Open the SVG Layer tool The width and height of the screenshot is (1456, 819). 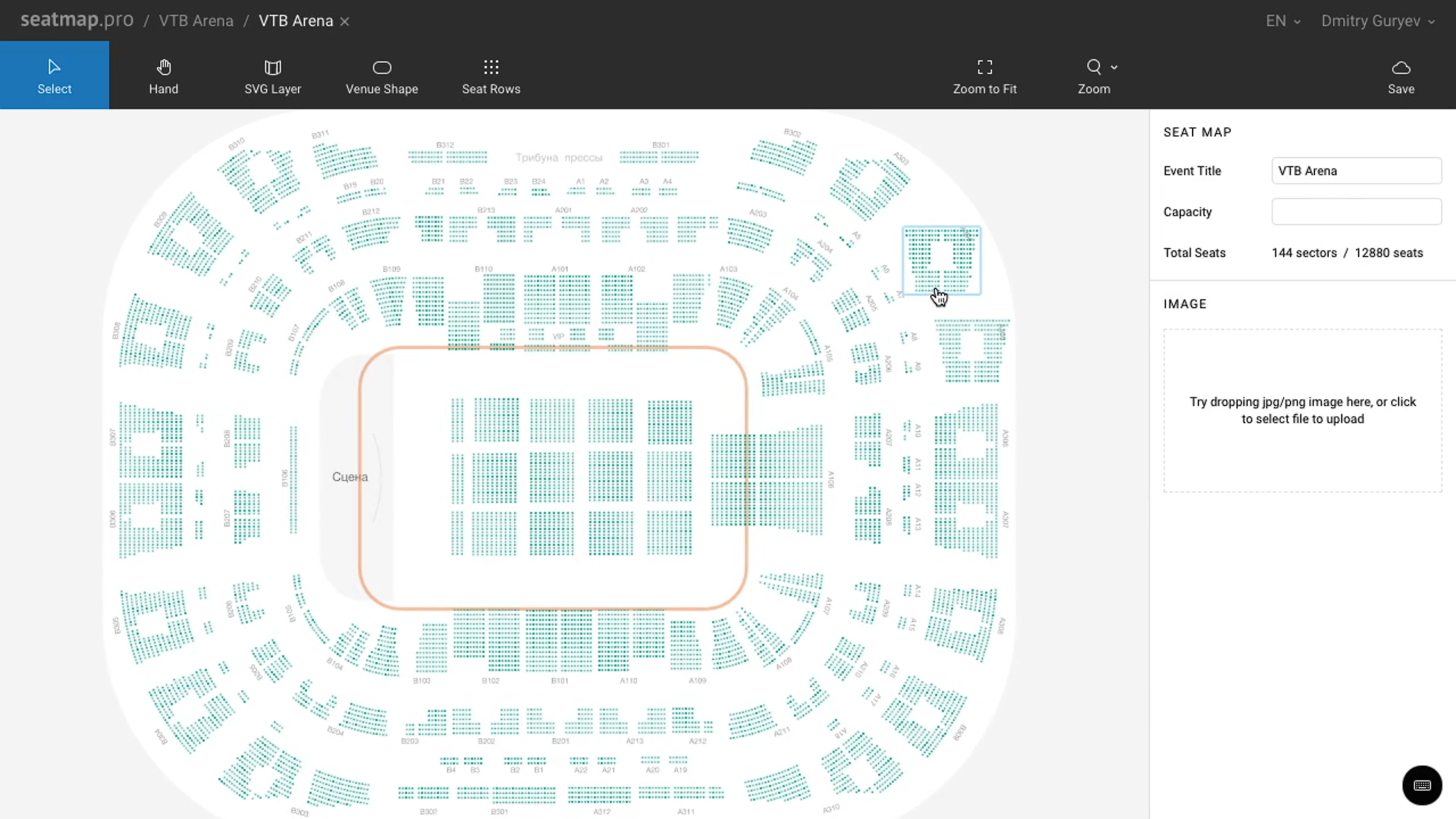pyautogui.click(x=273, y=76)
